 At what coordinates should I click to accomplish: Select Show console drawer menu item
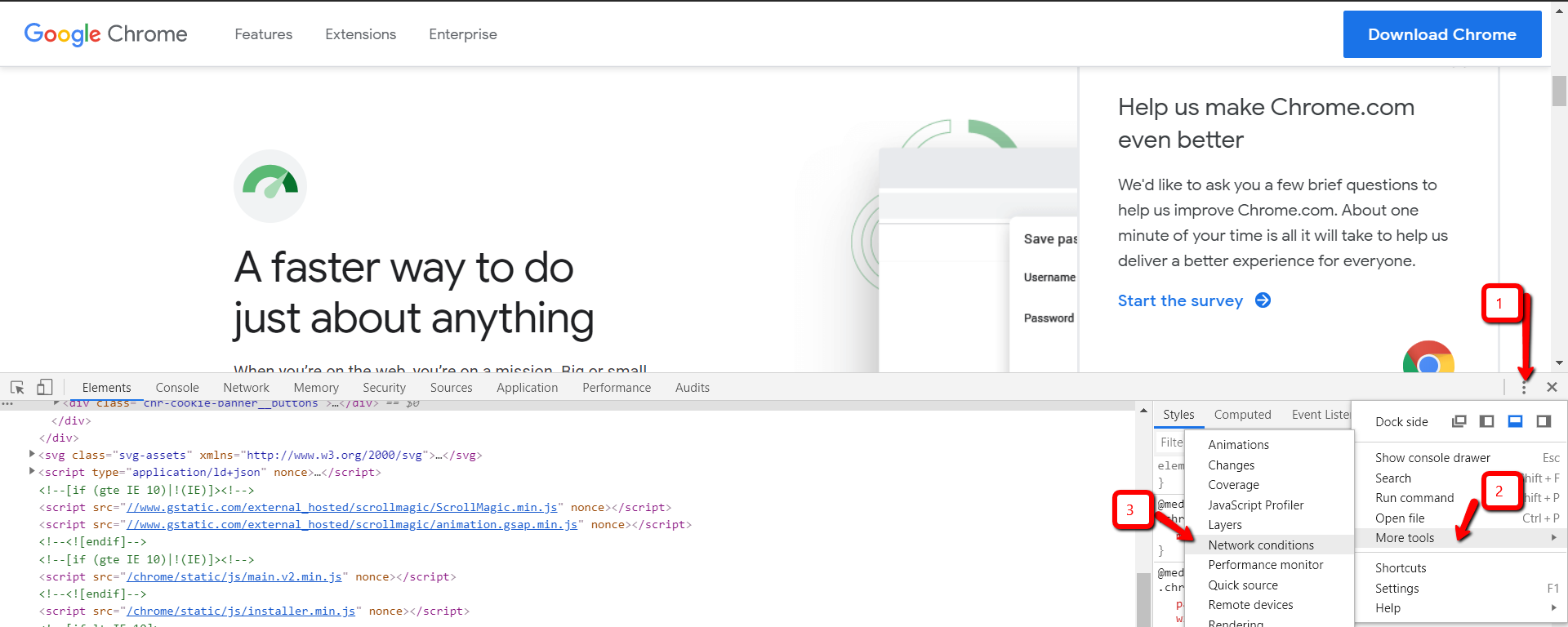[1460, 458]
